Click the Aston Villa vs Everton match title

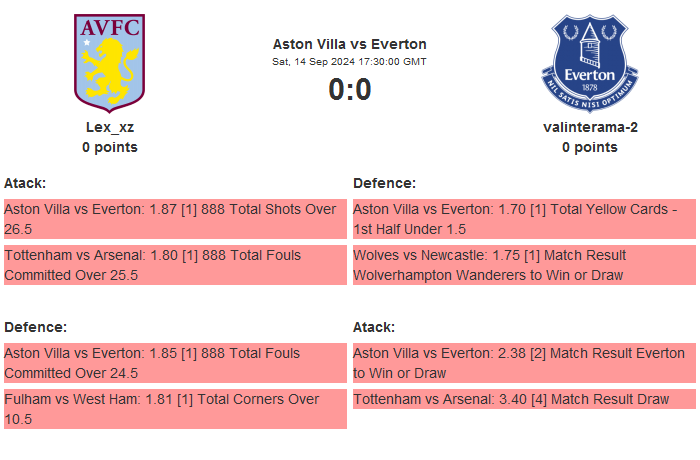pos(349,44)
